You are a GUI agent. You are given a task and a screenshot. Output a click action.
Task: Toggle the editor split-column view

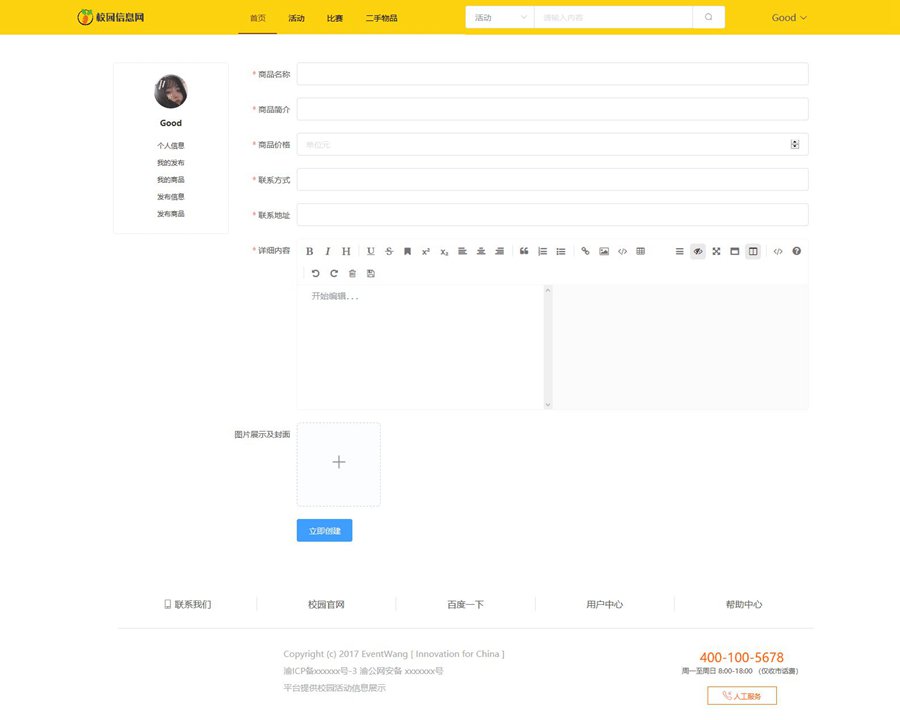753,251
